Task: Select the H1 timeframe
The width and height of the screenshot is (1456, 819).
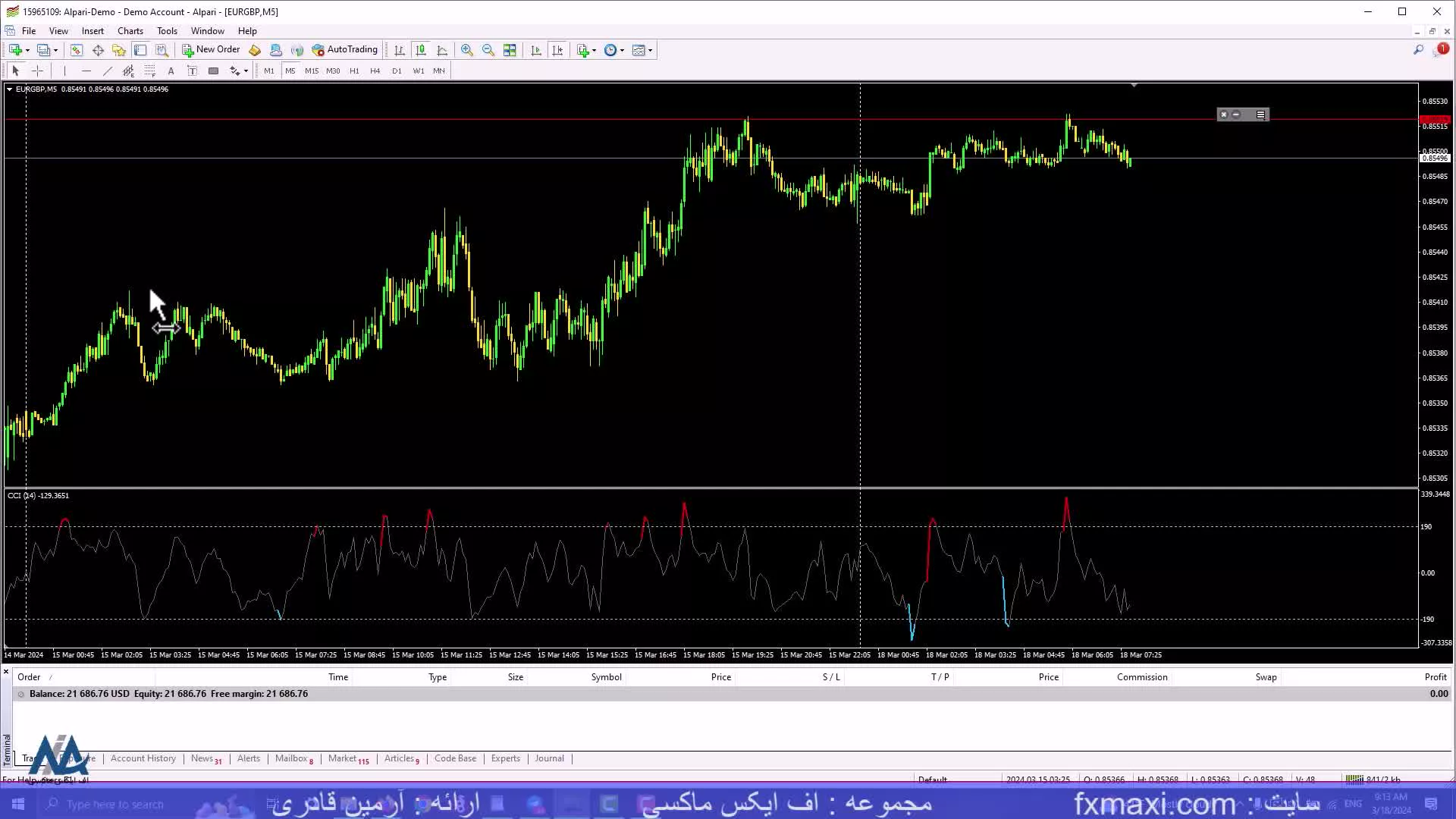Action: tap(354, 70)
